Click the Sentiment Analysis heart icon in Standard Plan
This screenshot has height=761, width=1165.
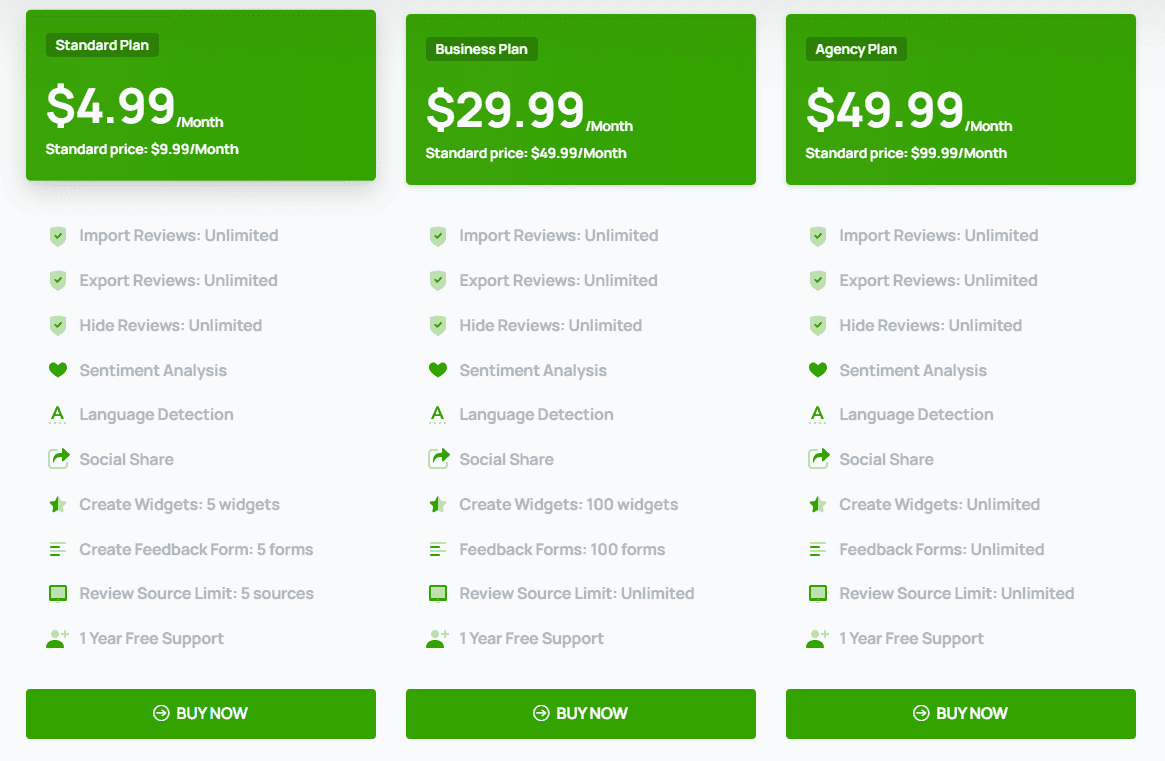coord(58,369)
